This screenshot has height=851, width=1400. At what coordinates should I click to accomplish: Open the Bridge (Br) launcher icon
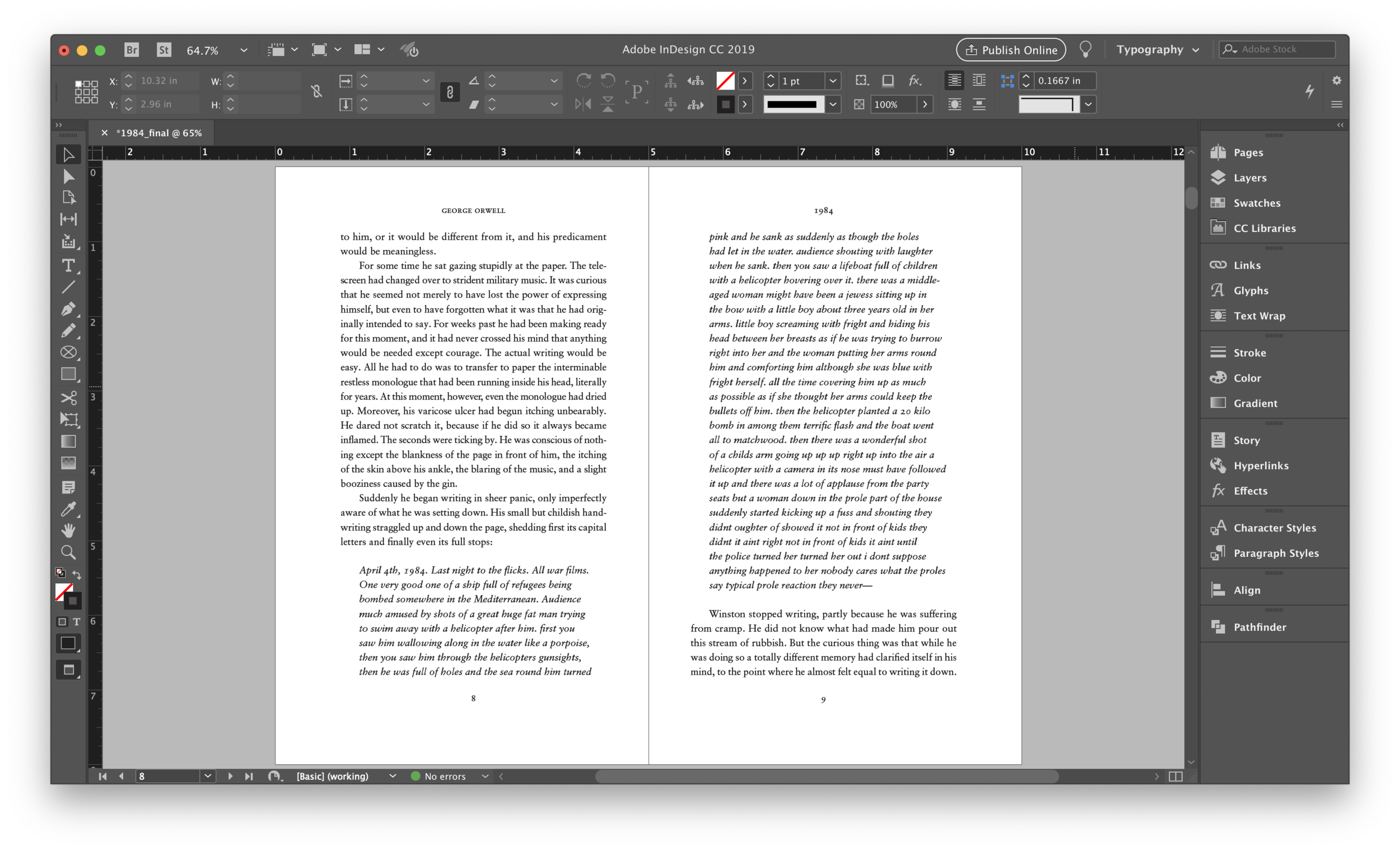[x=132, y=49]
